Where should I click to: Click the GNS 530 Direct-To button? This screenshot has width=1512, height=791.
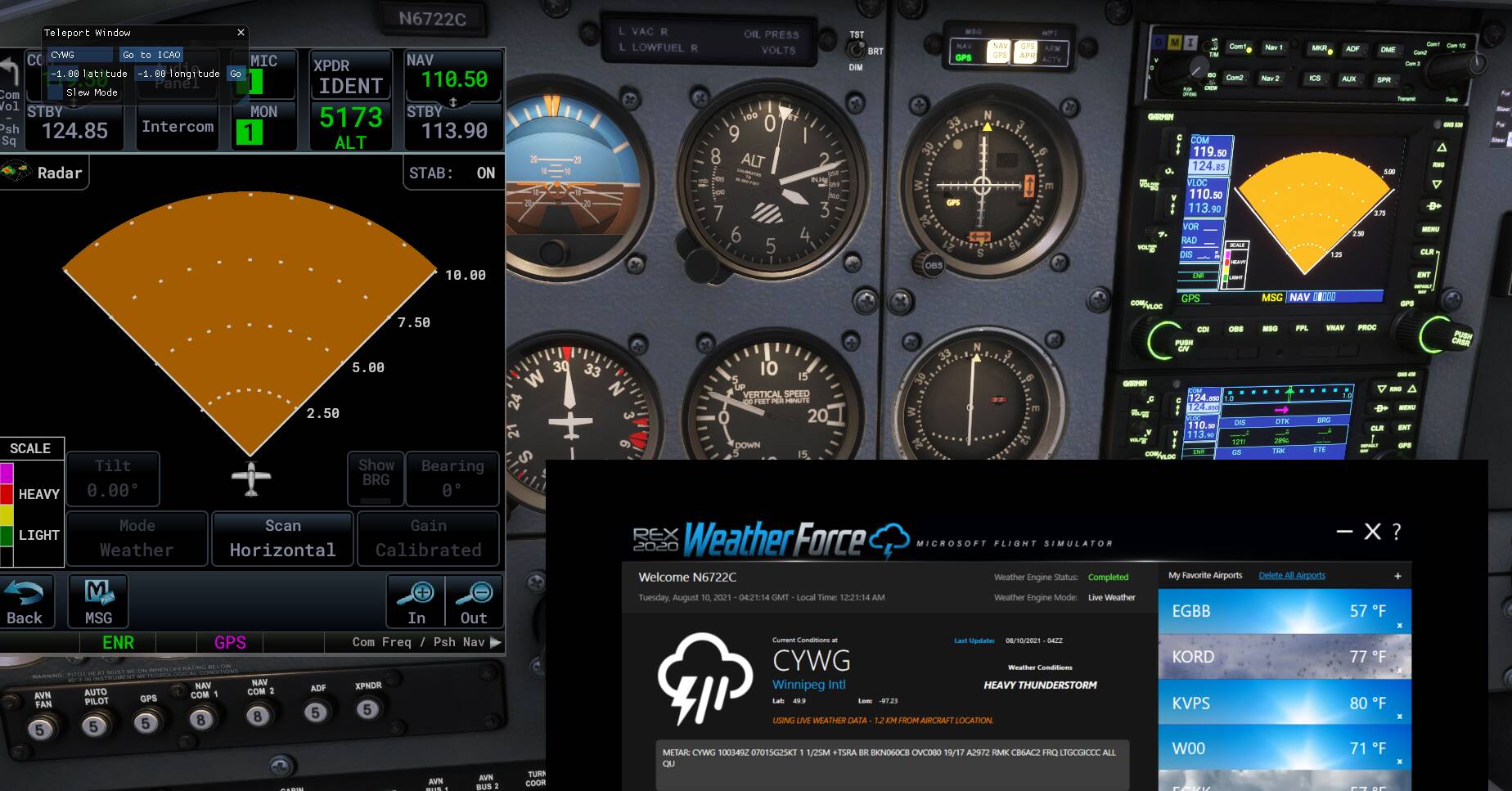pos(1433,206)
